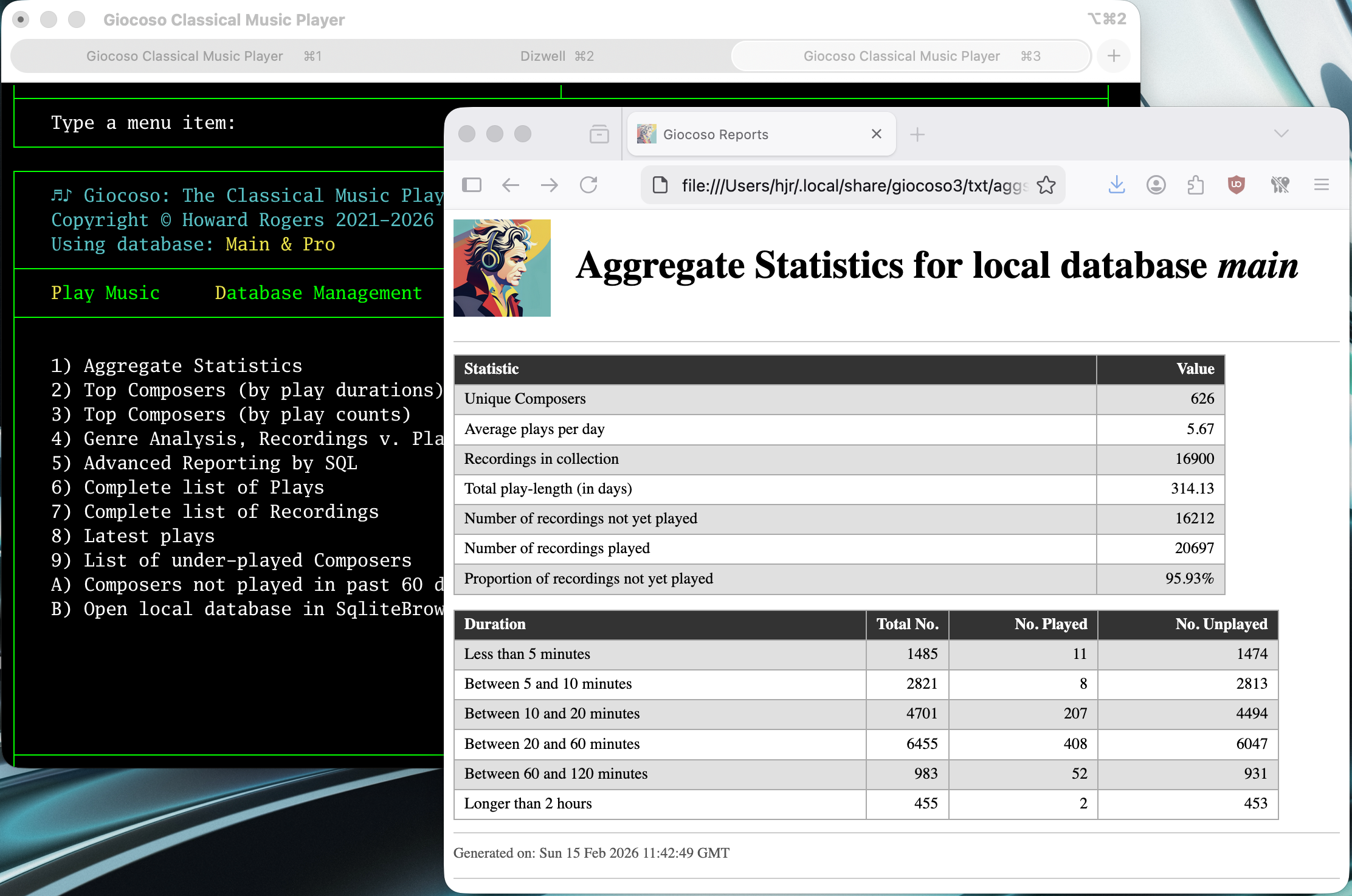
Task: Open a new browser tab
Action: [917, 134]
